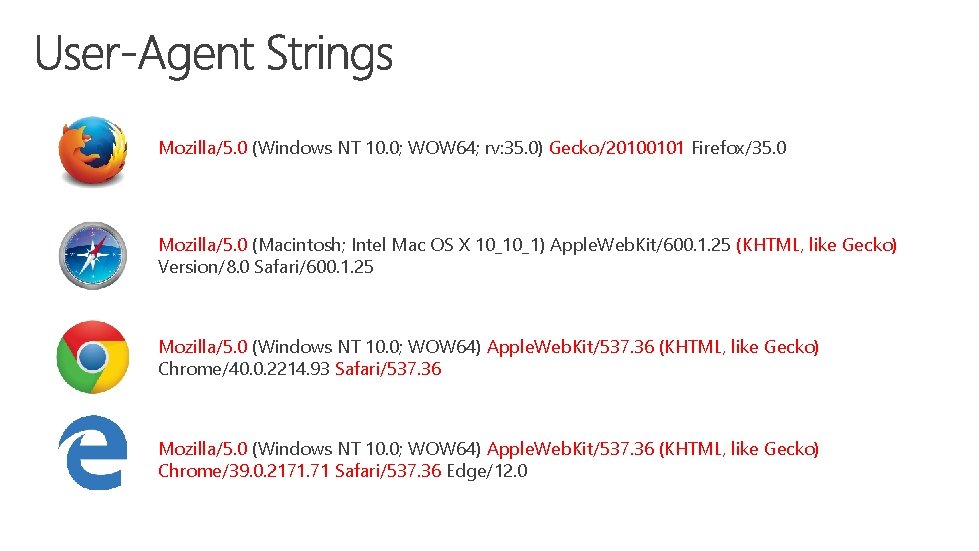Click the User-Agent Strings slide title
The image size is (979, 551).
coord(214,54)
